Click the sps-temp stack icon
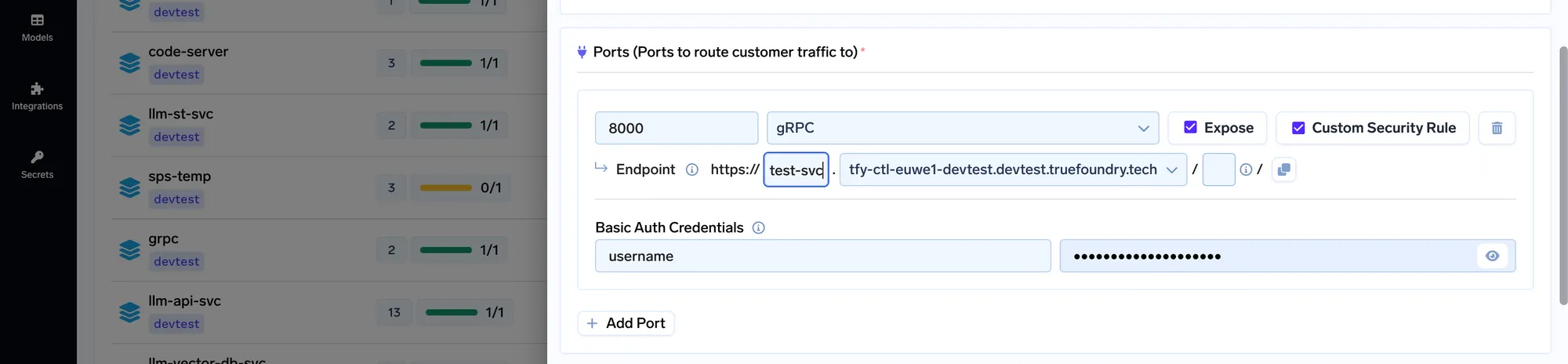The image size is (1568, 364). point(129,187)
